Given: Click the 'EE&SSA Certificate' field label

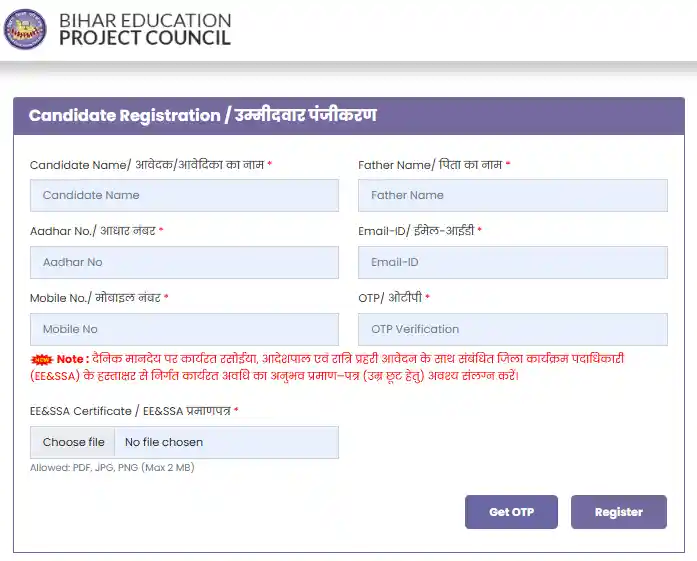Looking at the screenshot, I should point(131,411).
